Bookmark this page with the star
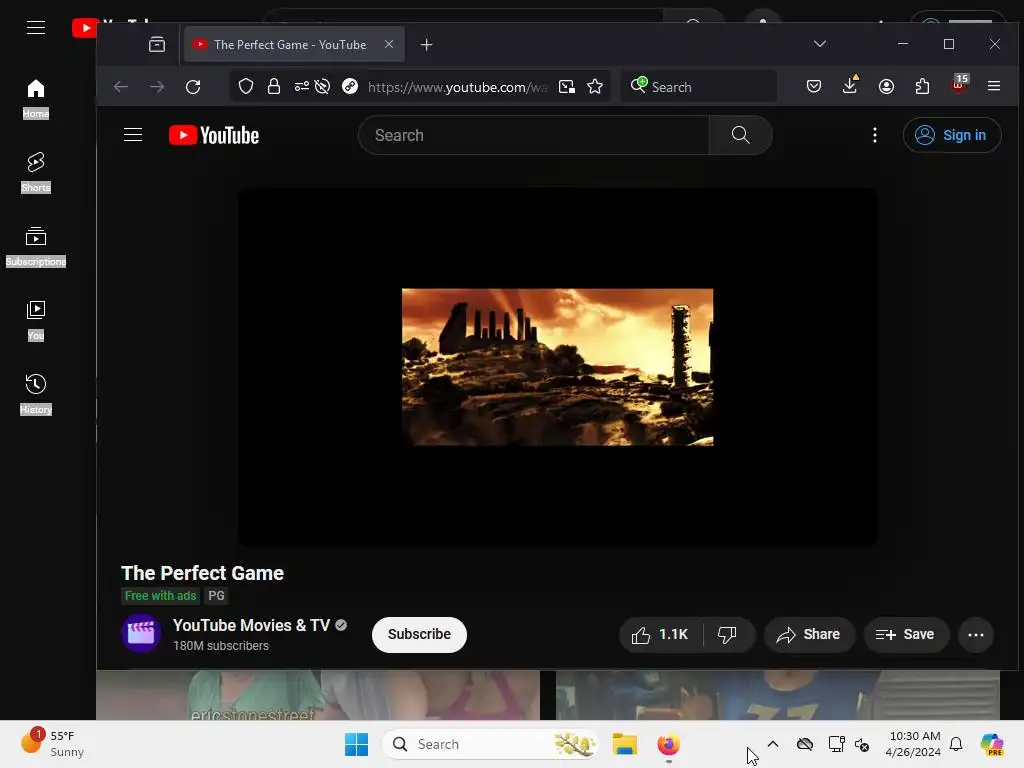 595,87
